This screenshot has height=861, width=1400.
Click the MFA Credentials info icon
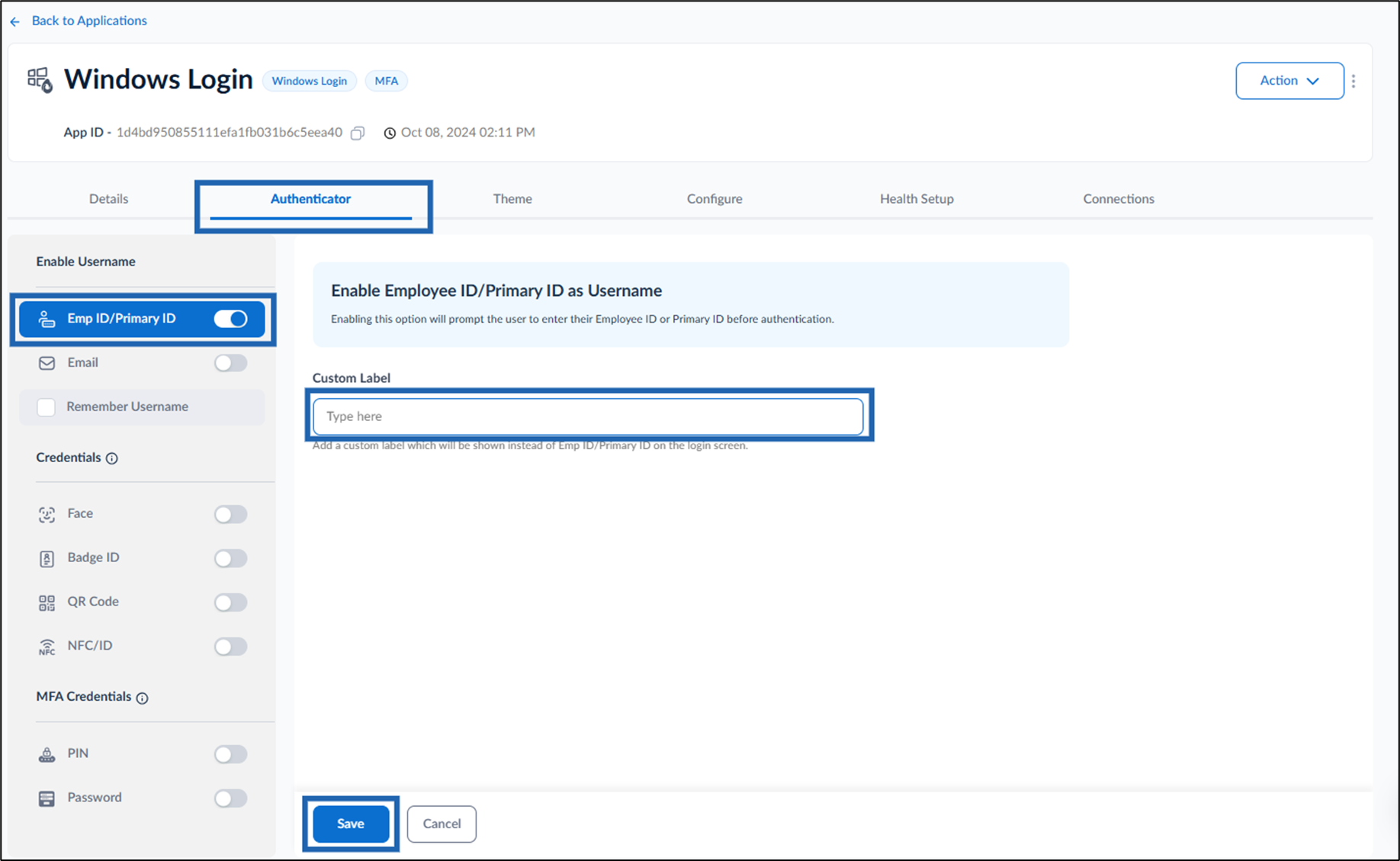click(142, 698)
